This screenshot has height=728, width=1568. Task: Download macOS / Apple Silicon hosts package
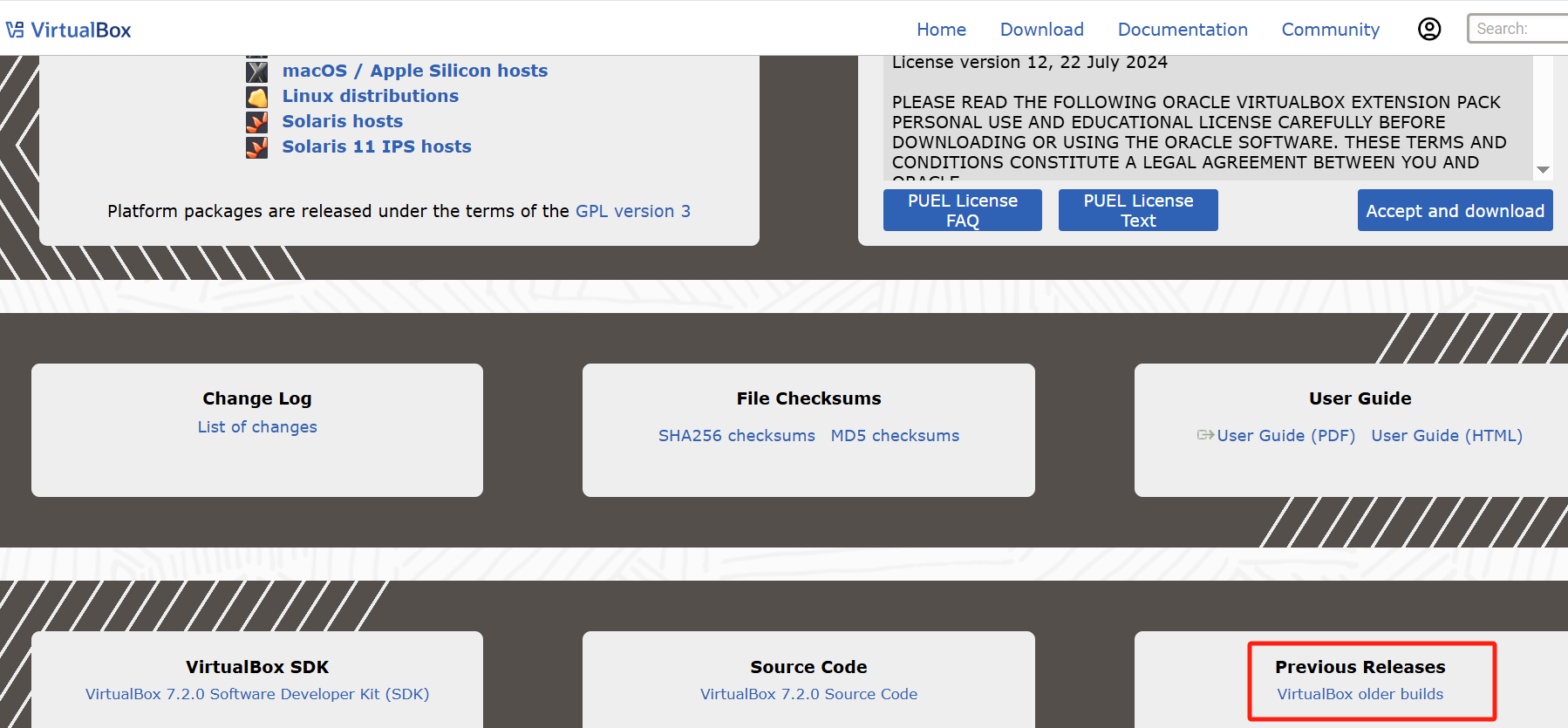[x=415, y=71]
